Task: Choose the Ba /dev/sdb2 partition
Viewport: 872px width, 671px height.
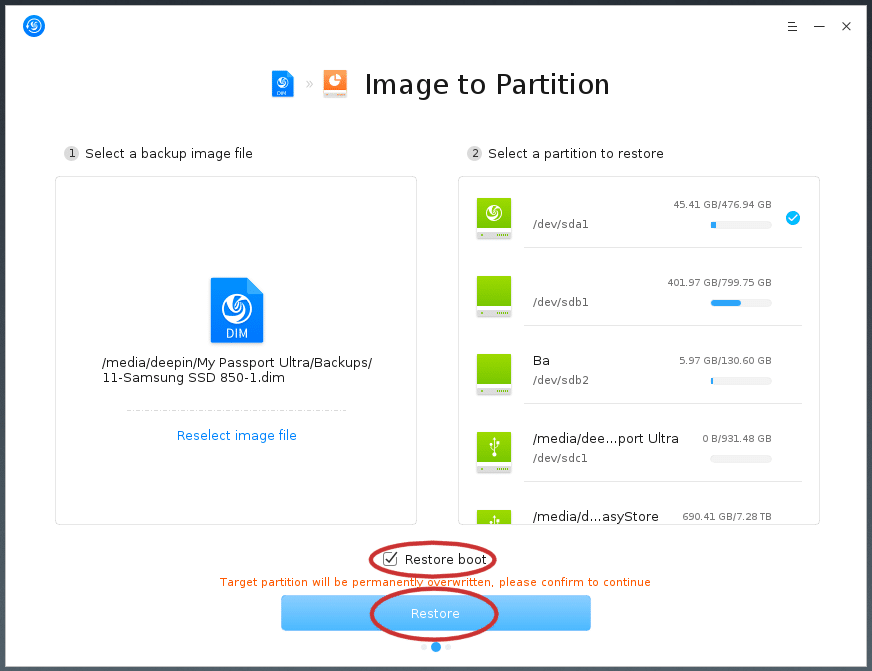Action: [x=638, y=371]
